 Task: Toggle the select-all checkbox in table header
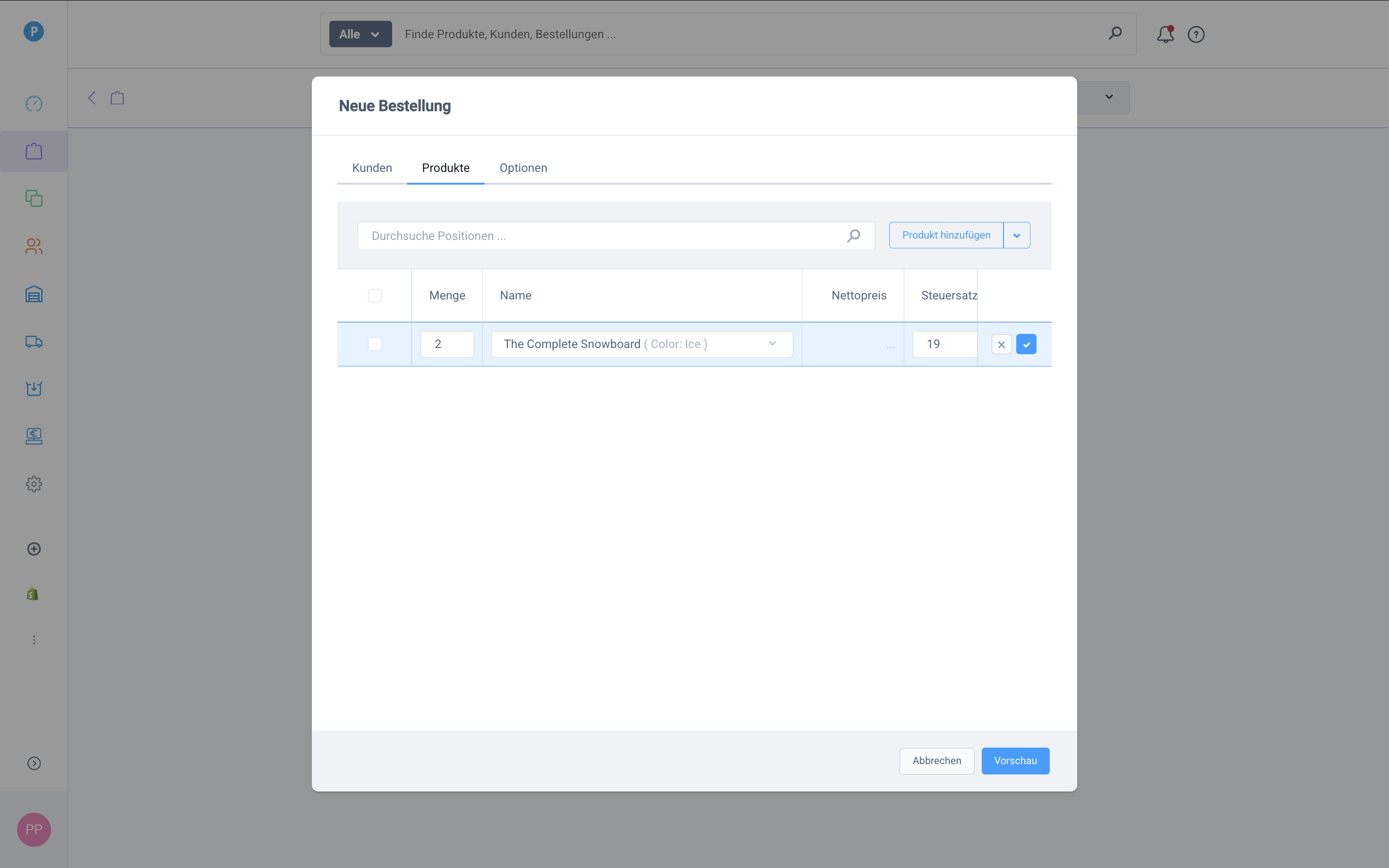click(374, 295)
